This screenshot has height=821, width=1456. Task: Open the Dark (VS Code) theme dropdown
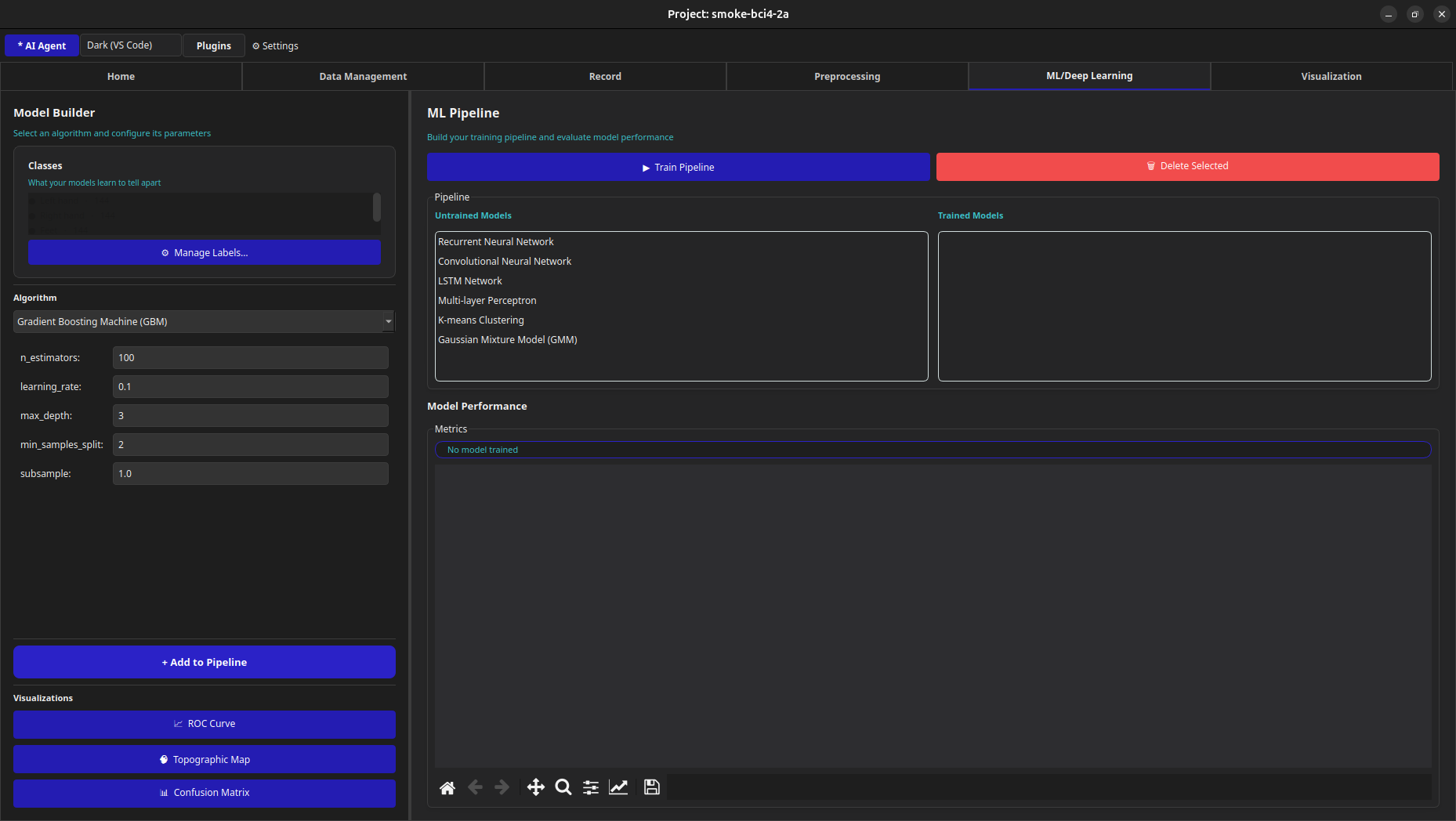point(130,45)
